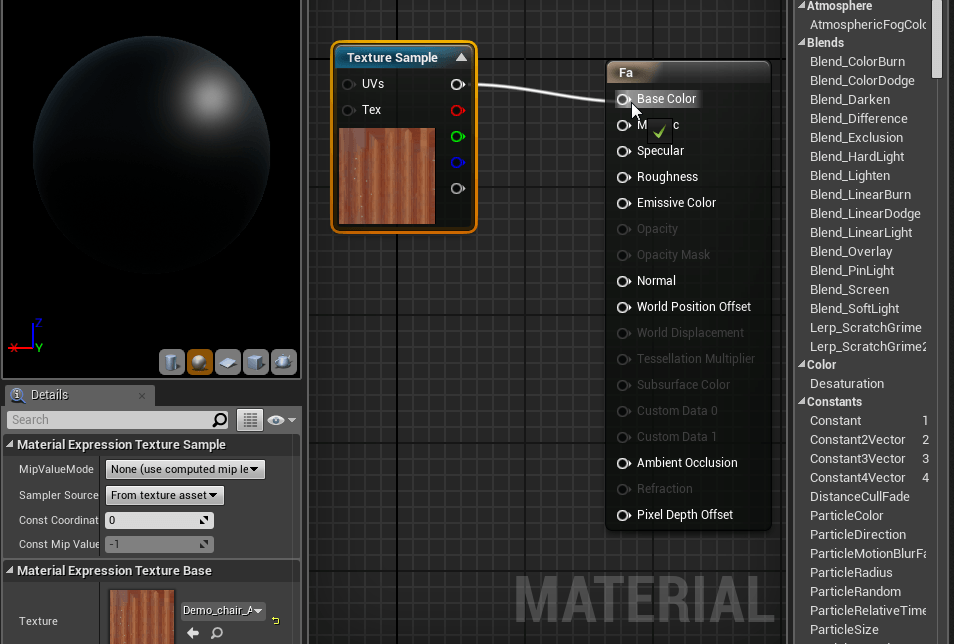Select Constant3Vector in the palette

pos(857,459)
